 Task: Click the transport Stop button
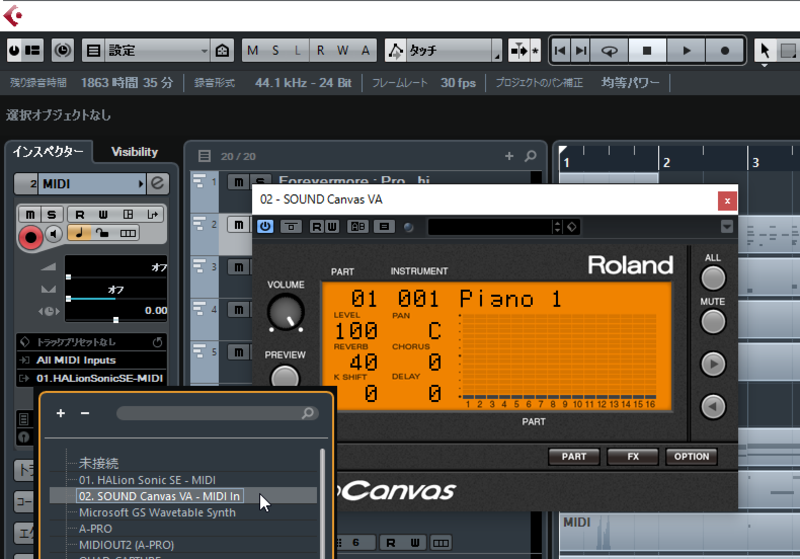pos(647,50)
